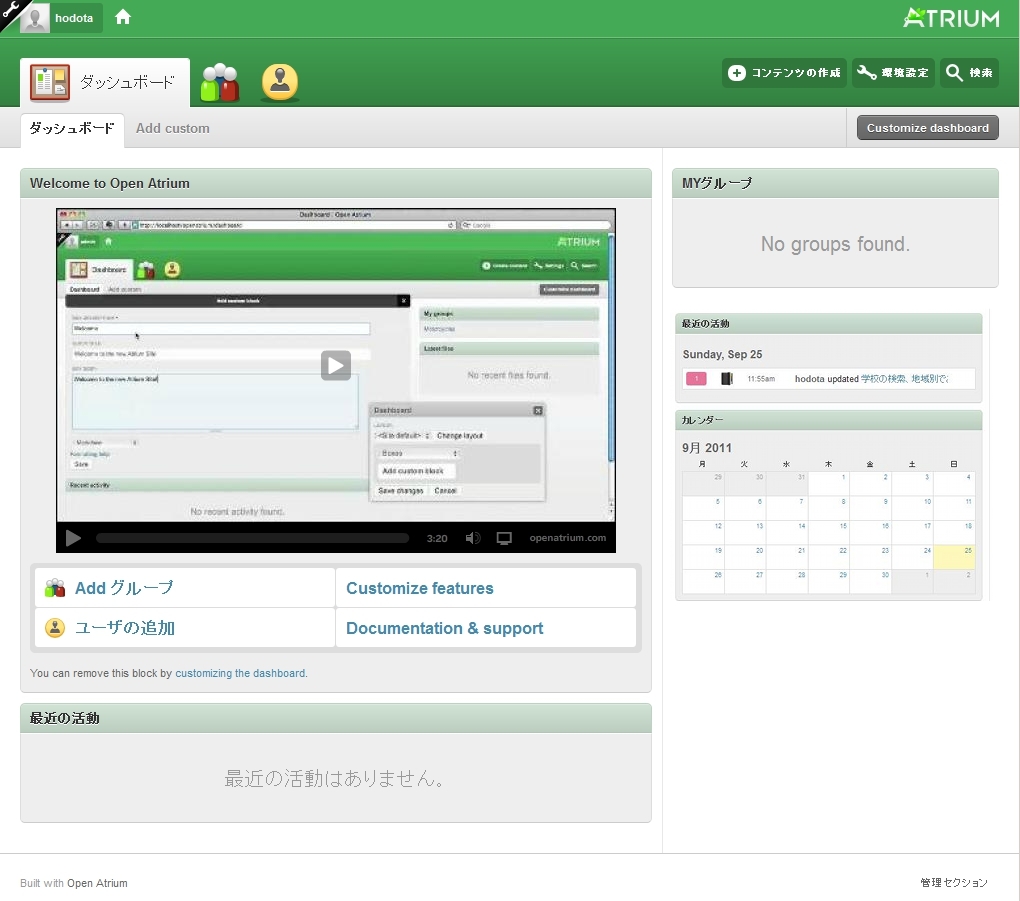Open the Add custom tab

[172, 128]
